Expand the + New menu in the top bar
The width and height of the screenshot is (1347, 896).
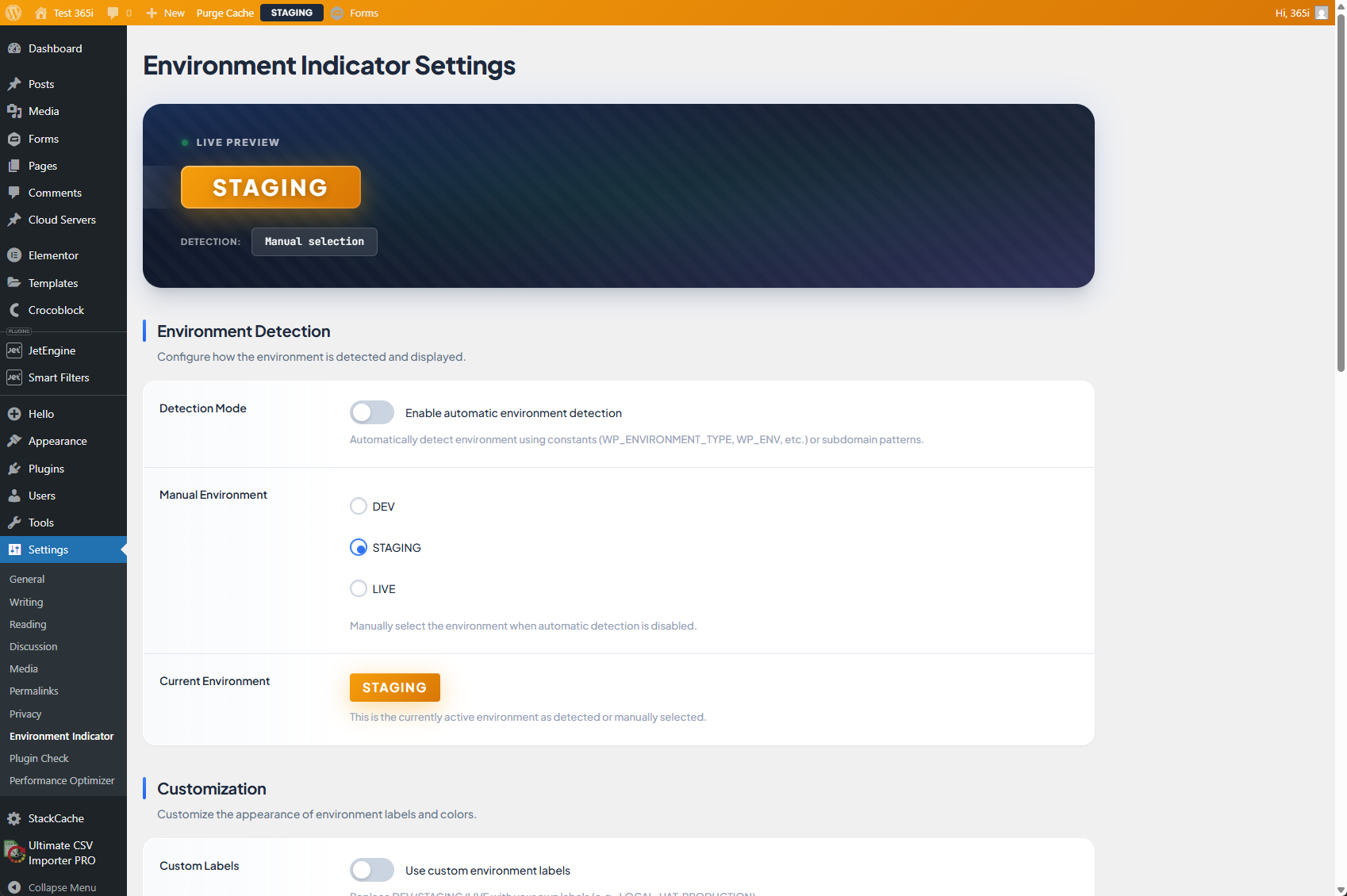pos(165,13)
